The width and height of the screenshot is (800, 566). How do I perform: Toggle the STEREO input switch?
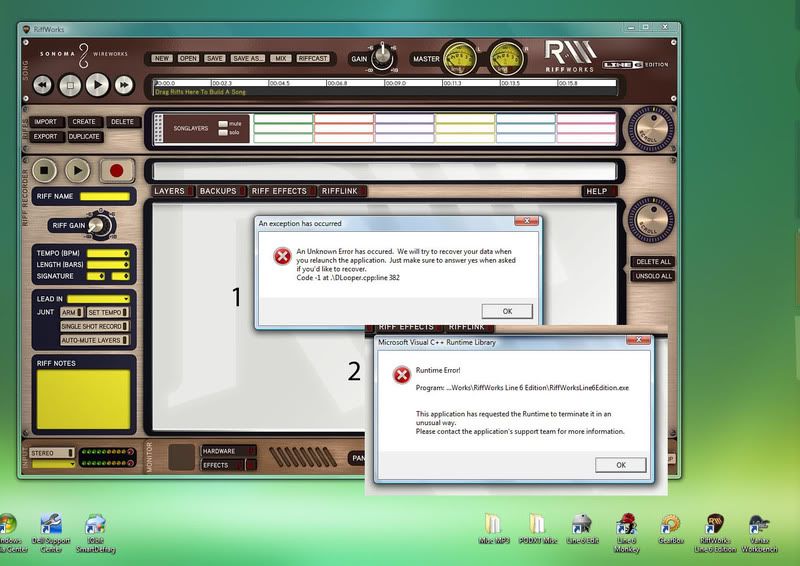(52, 453)
